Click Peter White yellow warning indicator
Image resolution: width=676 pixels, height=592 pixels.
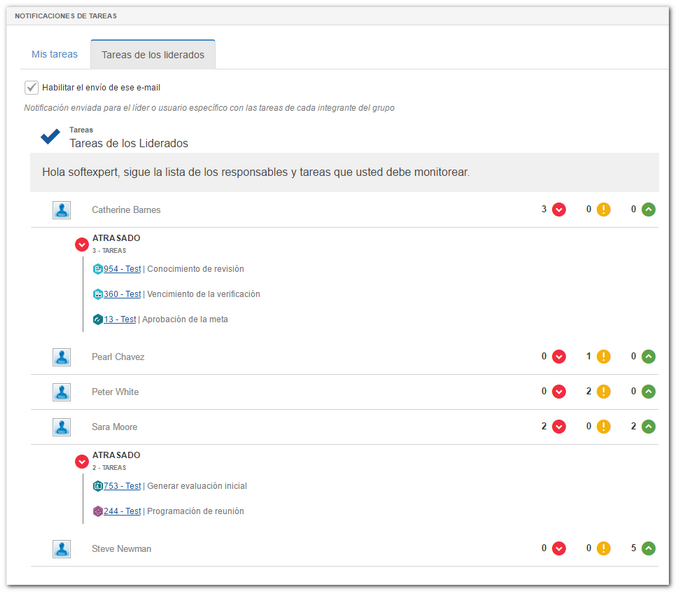[x=604, y=392]
